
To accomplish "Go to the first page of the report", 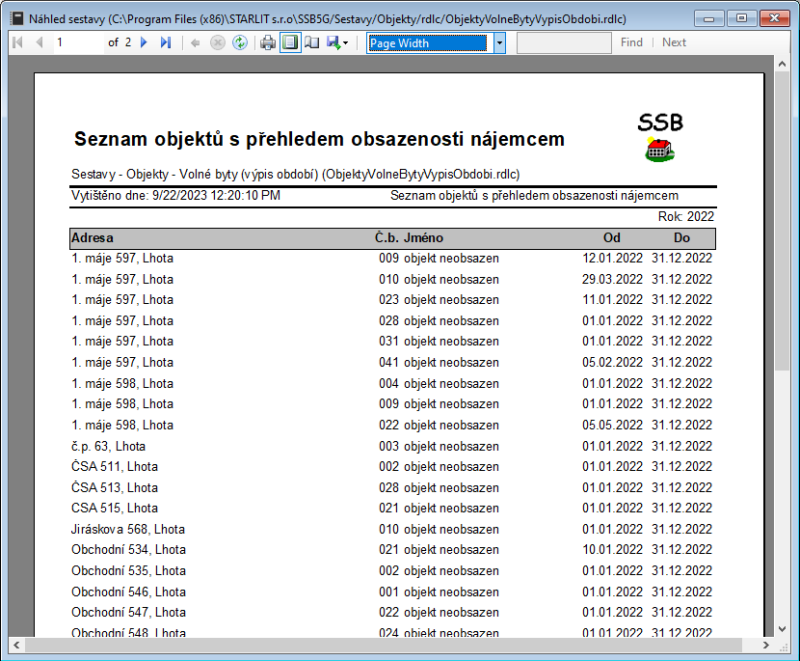I will point(16,42).
